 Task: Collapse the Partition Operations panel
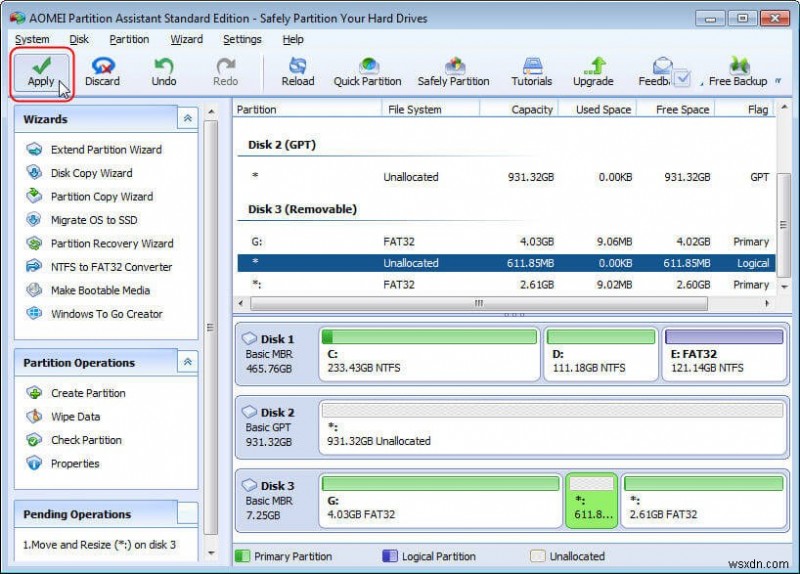click(187, 362)
